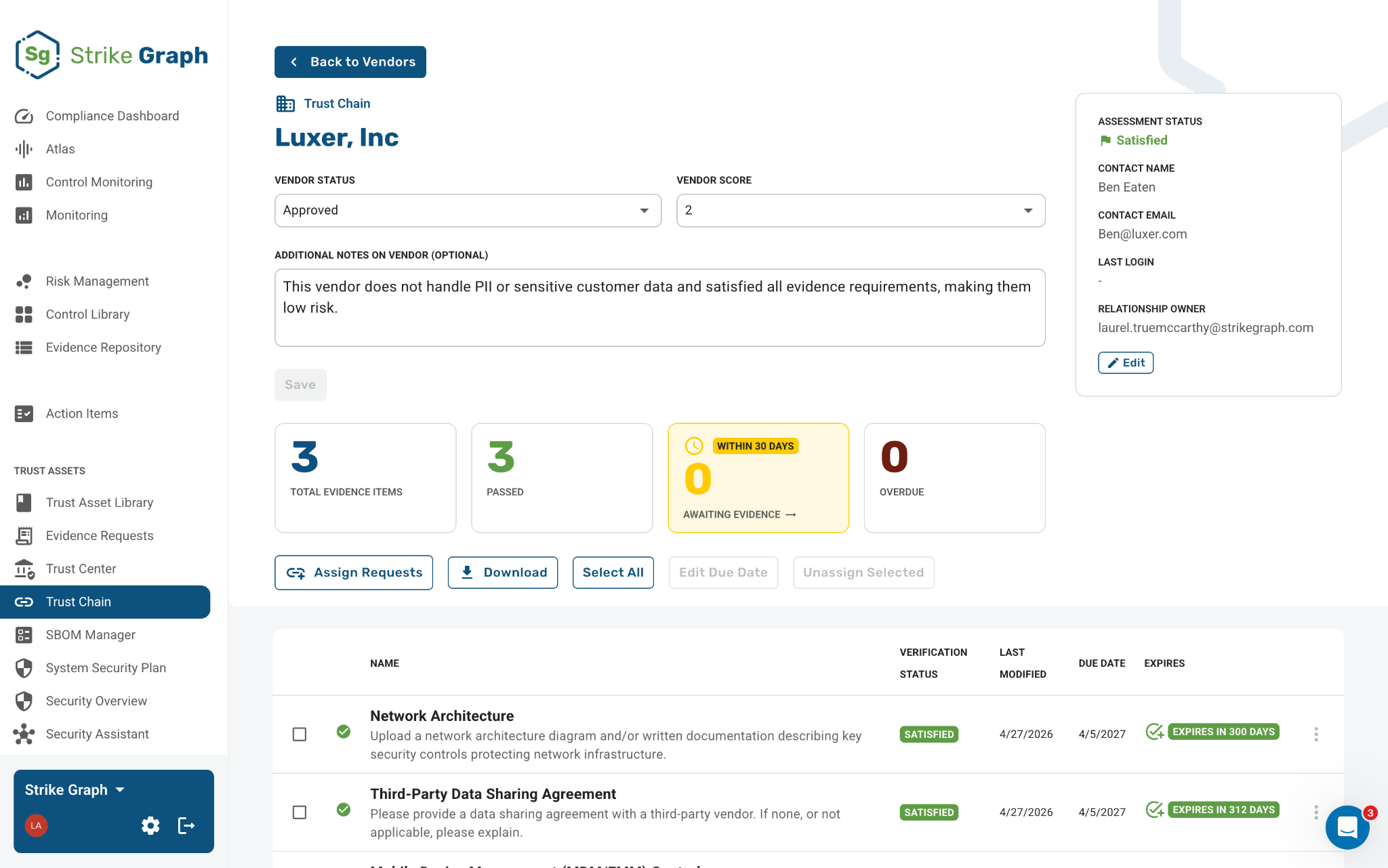Click the Trust Center building icon
Image resolution: width=1388 pixels, height=868 pixels.
pos(24,569)
